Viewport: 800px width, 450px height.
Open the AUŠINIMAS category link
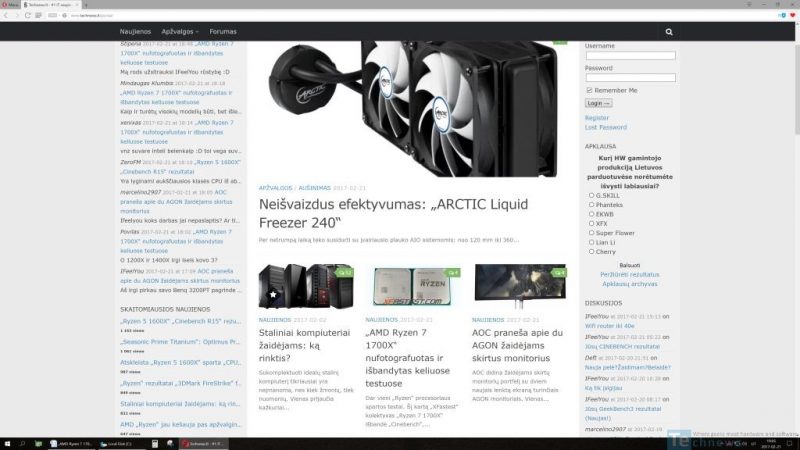pos(314,188)
